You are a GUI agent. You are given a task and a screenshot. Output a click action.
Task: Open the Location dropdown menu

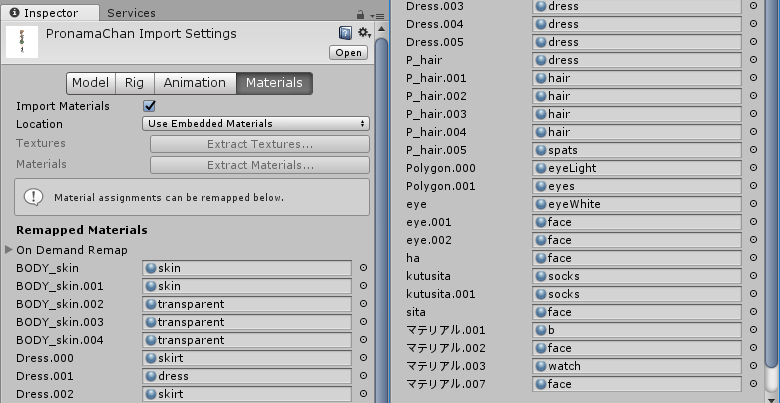256,124
